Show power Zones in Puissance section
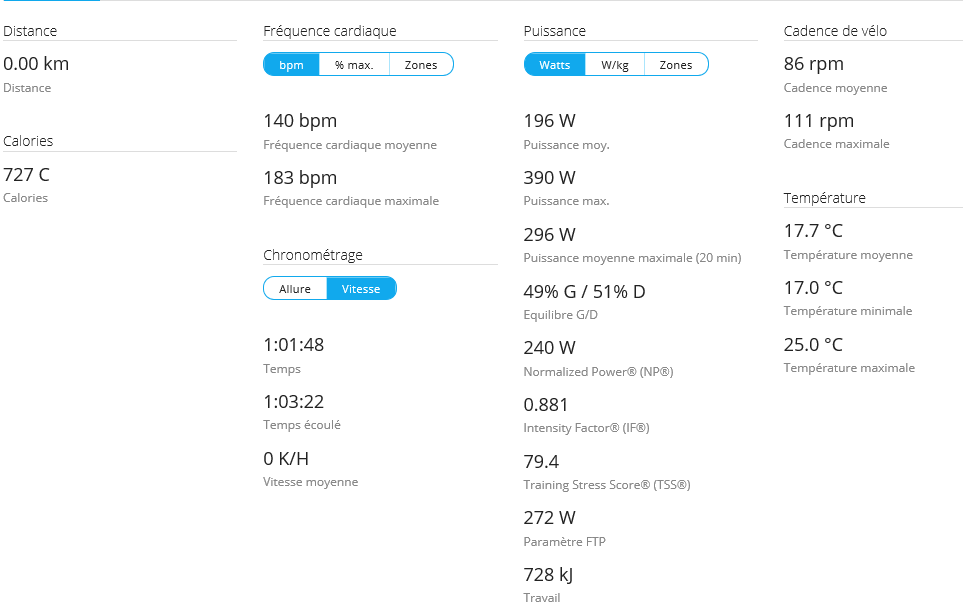Screen dimensions: 963x607 (x=676, y=65)
